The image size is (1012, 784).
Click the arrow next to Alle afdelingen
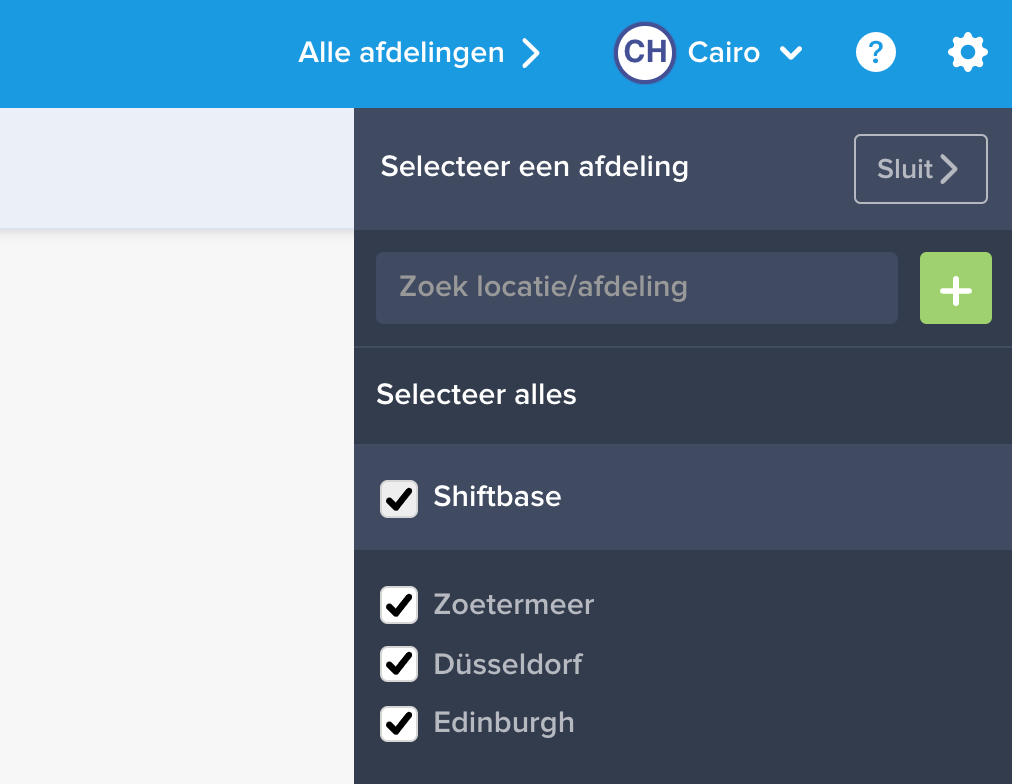coord(531,53)
